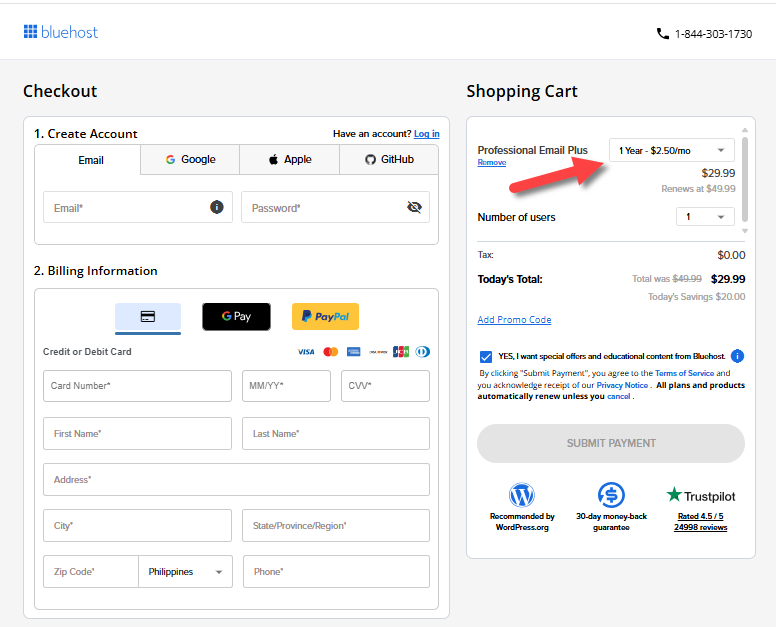Open the 1 Year - $2.50/mo plan dropdown
Screen dimensions: 776x627
pyautogui.click(x=672, y=150)
